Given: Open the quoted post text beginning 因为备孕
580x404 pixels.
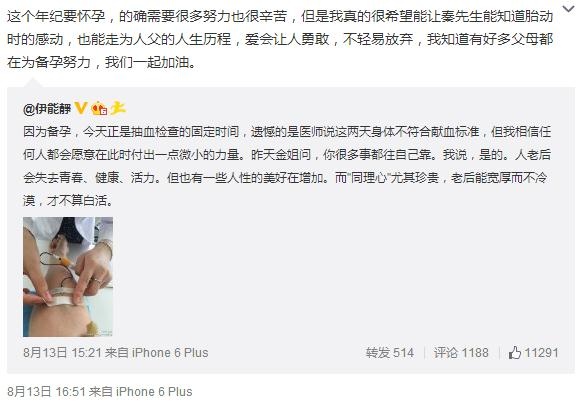Looking at the screenshot, I should tap(287, 166).
